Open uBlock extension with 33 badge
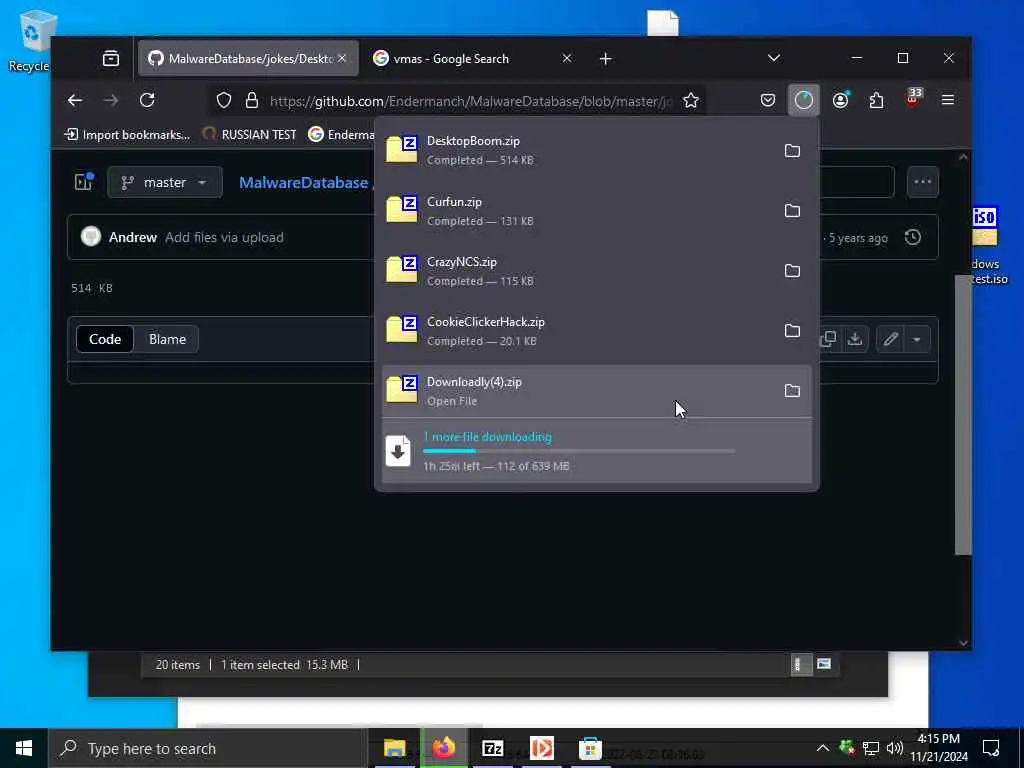 913,99
